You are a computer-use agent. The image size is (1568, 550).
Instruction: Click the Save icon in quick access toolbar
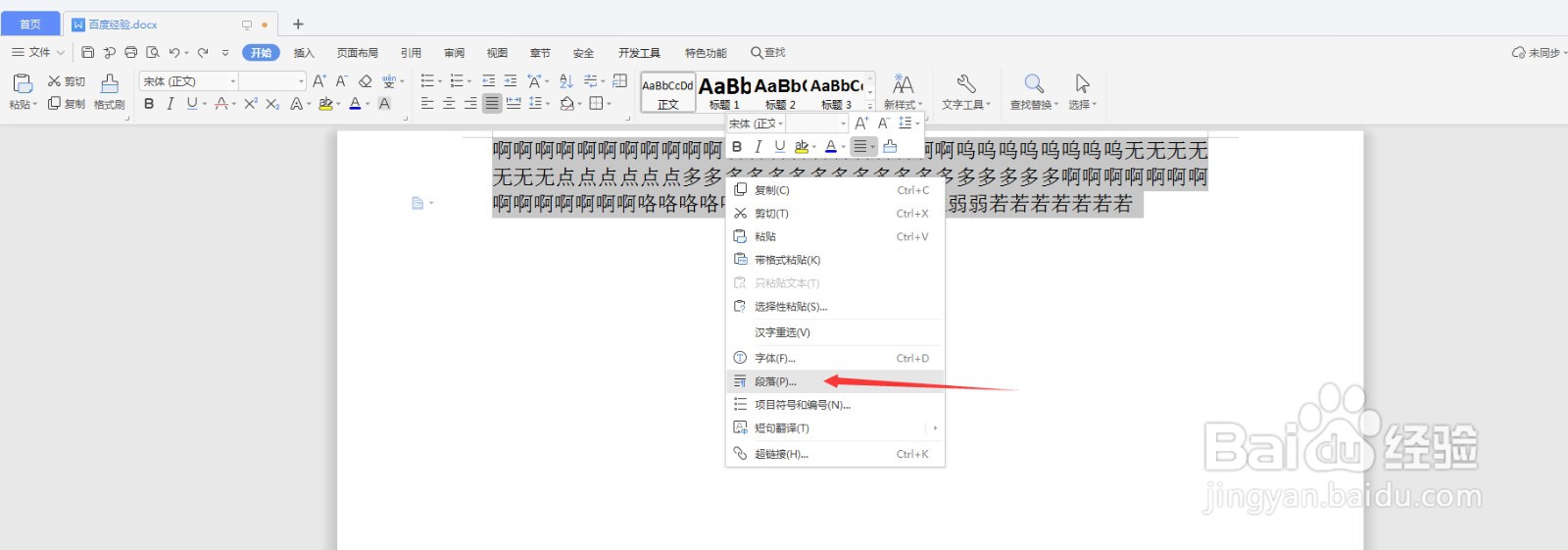click(88, 52)
